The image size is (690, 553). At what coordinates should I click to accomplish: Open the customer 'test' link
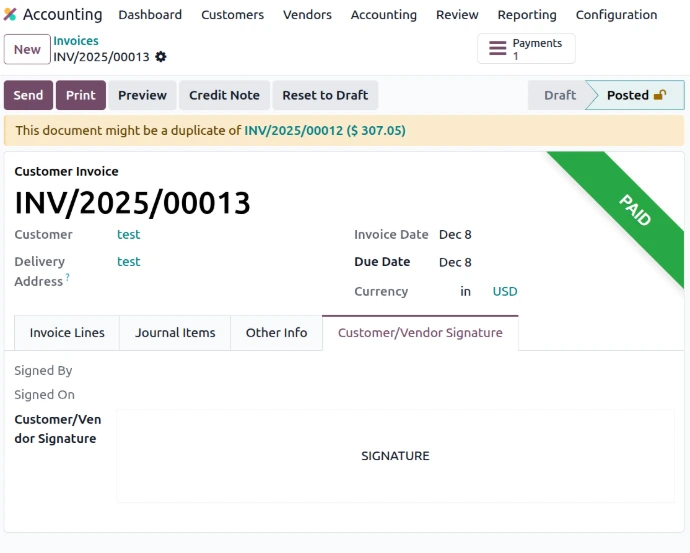pyautogui.click(x=129, y=235)
